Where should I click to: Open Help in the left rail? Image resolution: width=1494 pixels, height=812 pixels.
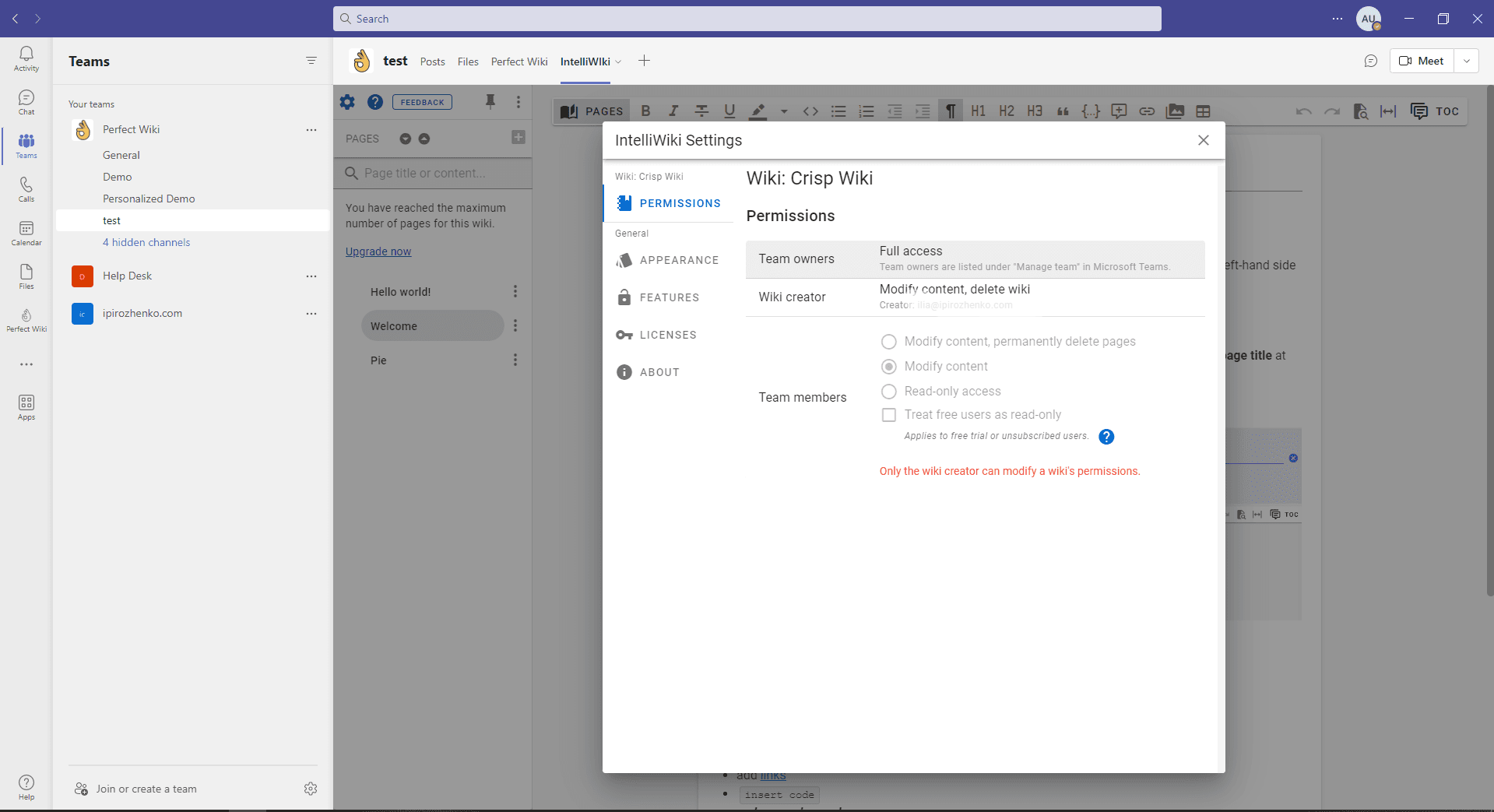pyautogui.click(x=26, y=787)
